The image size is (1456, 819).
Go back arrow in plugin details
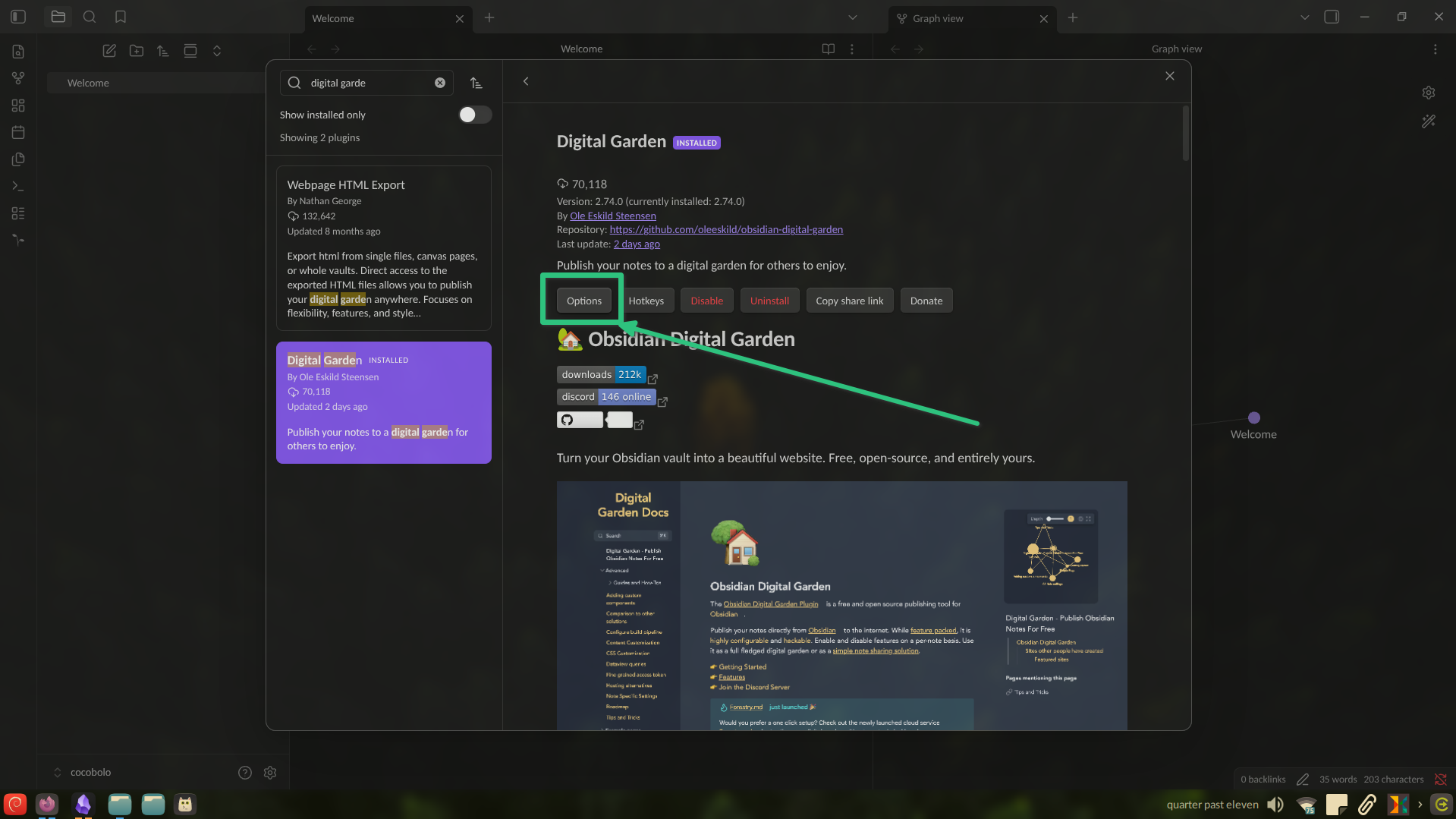tap(526, 81)
